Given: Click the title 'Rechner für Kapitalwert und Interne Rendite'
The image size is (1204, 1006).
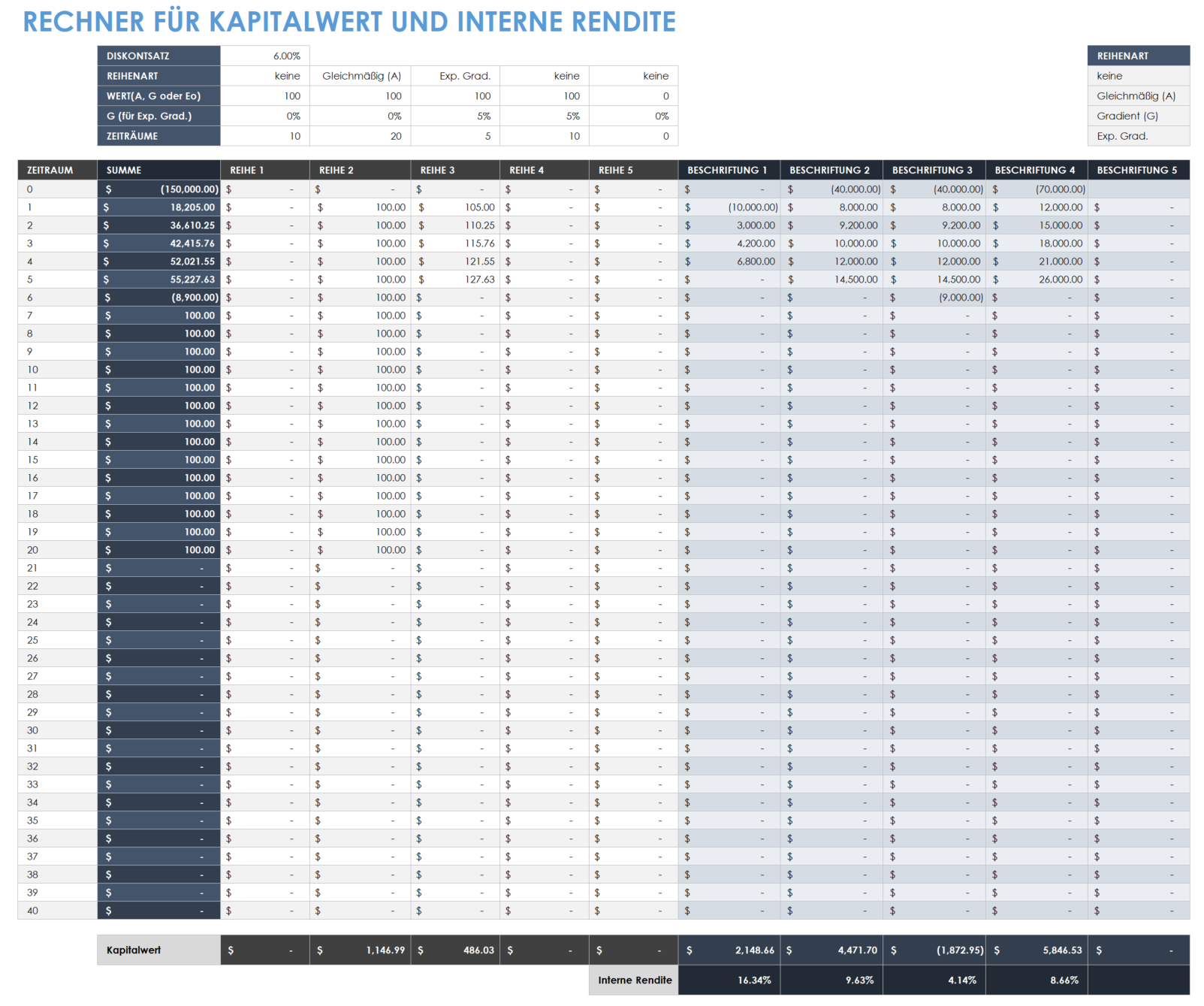Looking at the screenshot, I should 349,22.
